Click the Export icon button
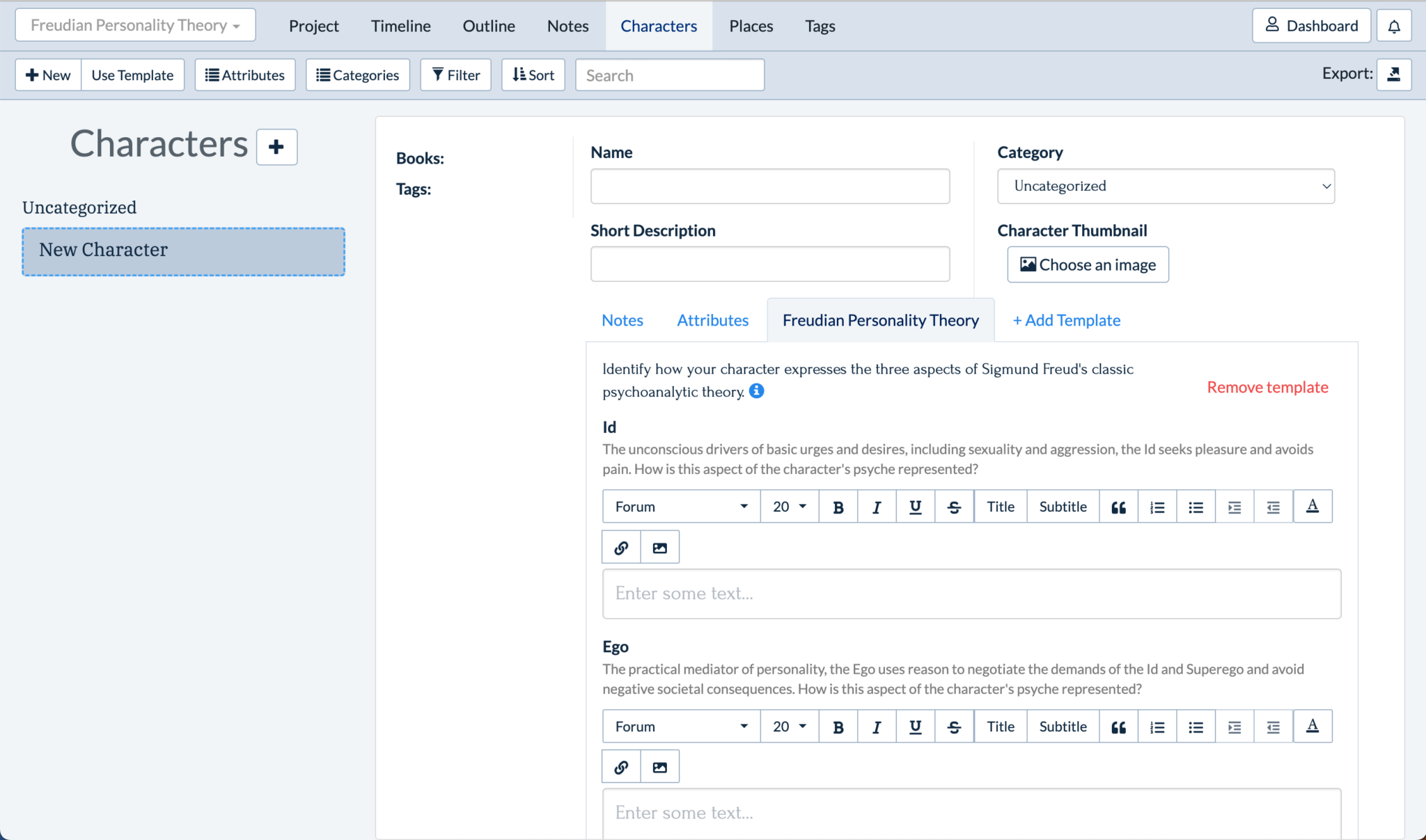Image resolution: width=1426 pixels, height=840 pixels. [x=1393, y=74]
